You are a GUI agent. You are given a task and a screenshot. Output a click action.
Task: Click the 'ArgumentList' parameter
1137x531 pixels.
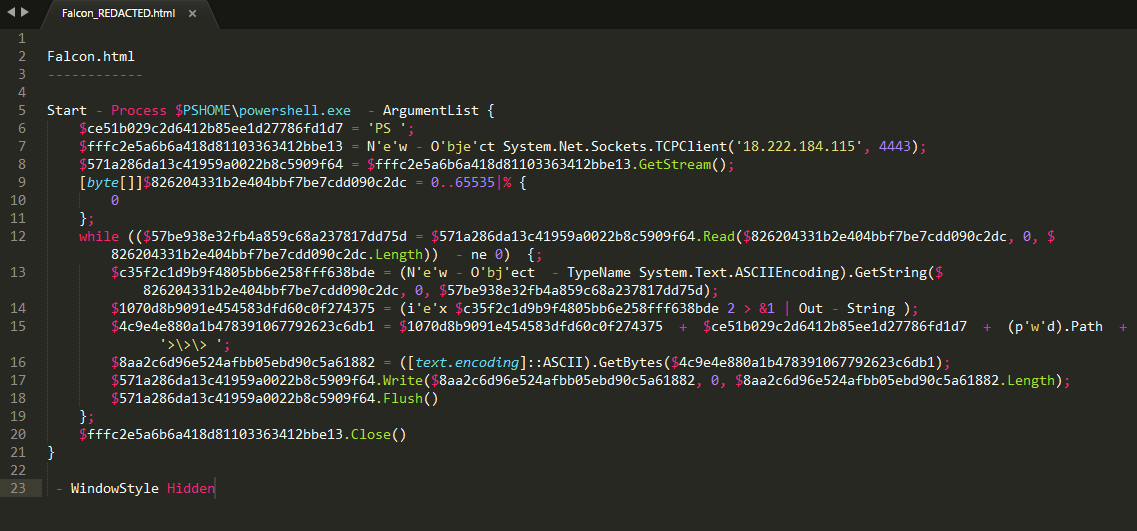tap(430, 110)
